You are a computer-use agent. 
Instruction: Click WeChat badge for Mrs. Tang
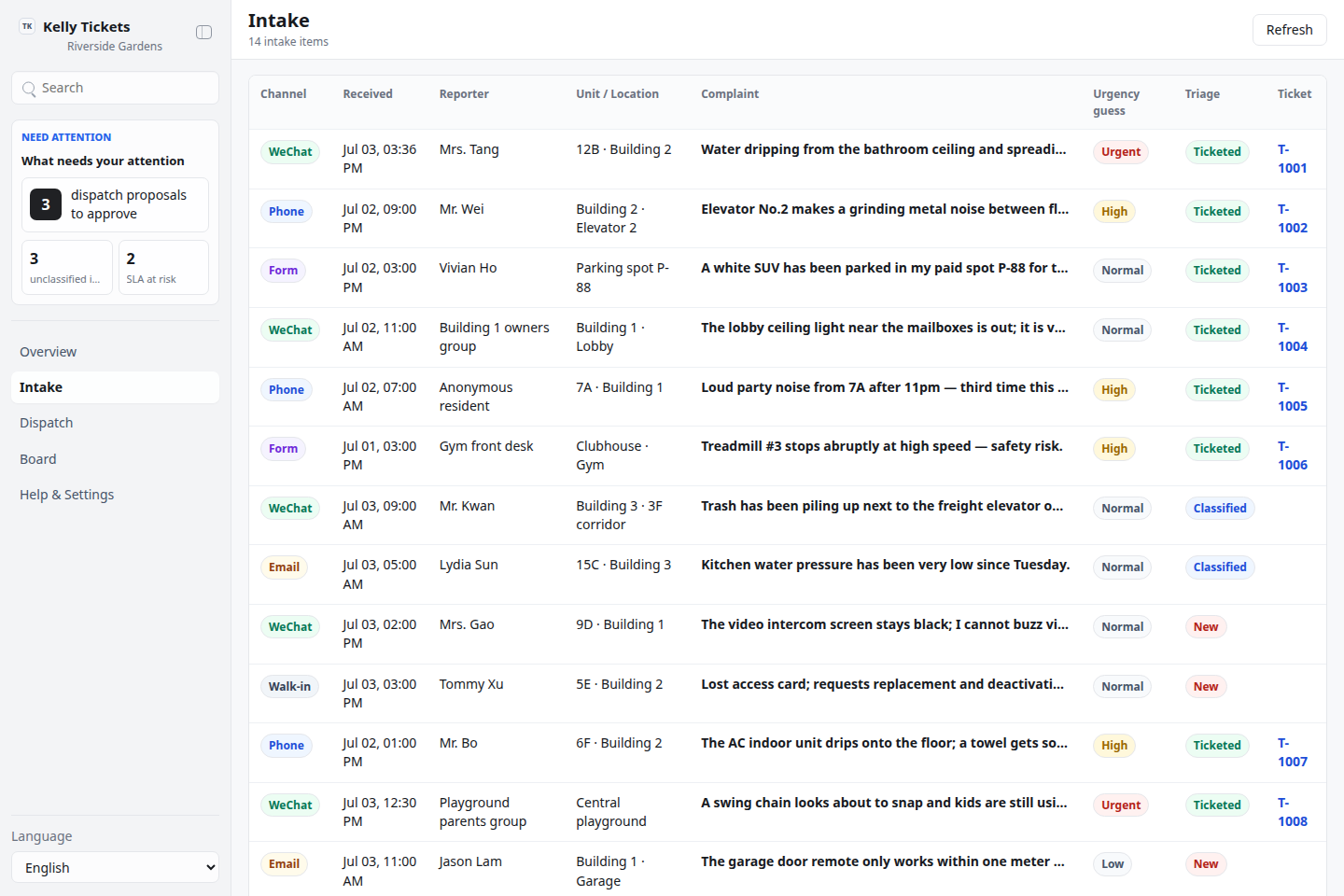(290, 152)
